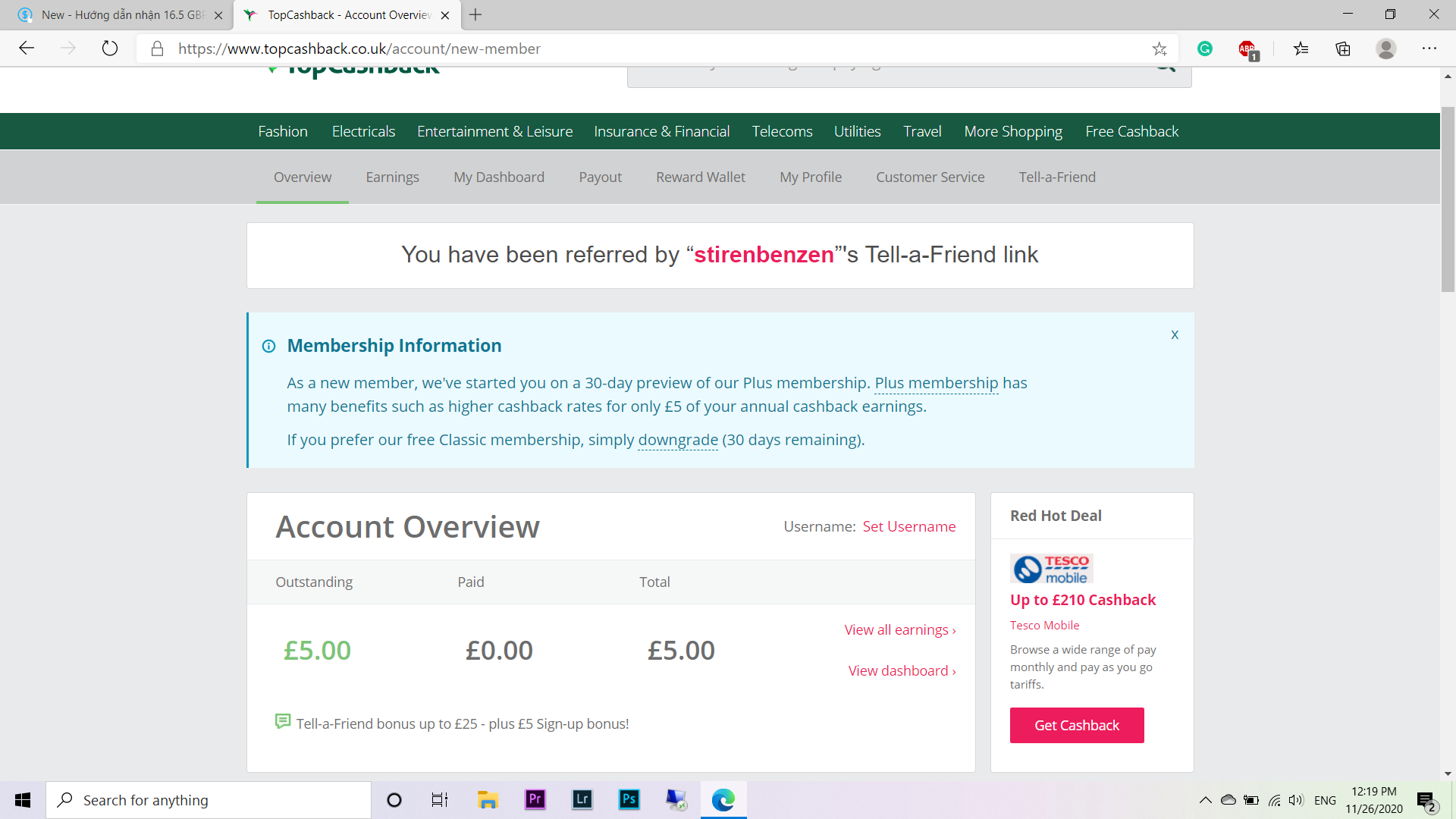
Task: Switch to the Earnings tab
Action: tap(392, 177)
